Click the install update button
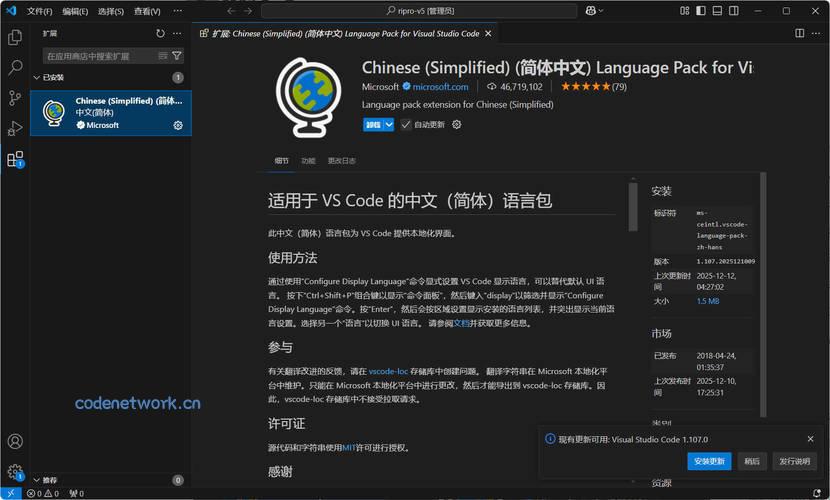Image resolution: width=830 pixels, height=500 pixels. (709, 461)
